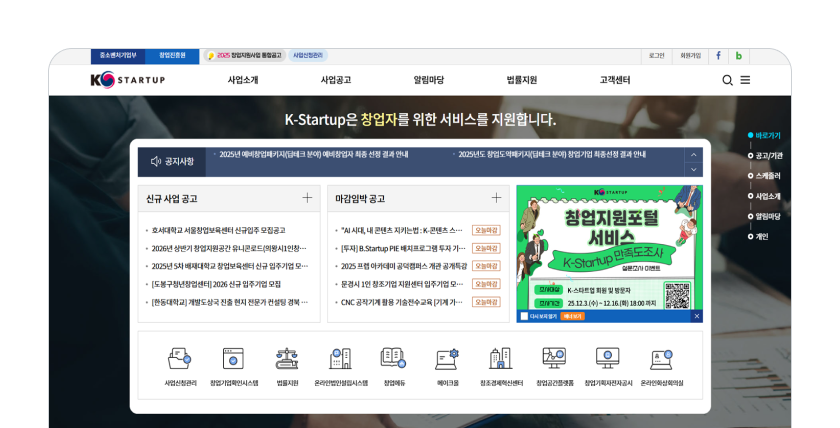Open 2026년 상반기 창업지원공간 유니콘로드 posting

229,249
